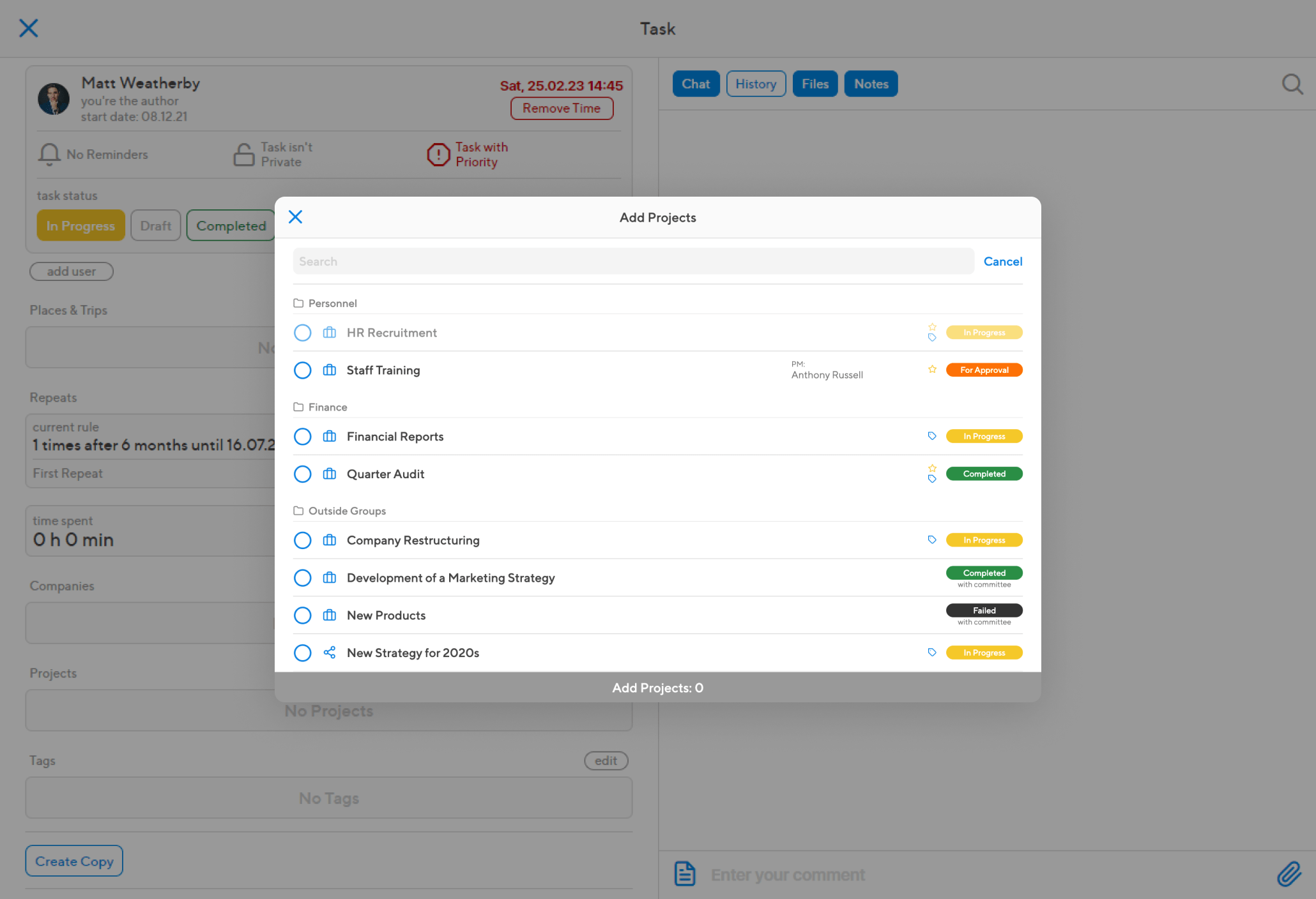Click the briefcase icon beside Quarter Audit
Screen dimensions: 1316x899
coord(330,474)
